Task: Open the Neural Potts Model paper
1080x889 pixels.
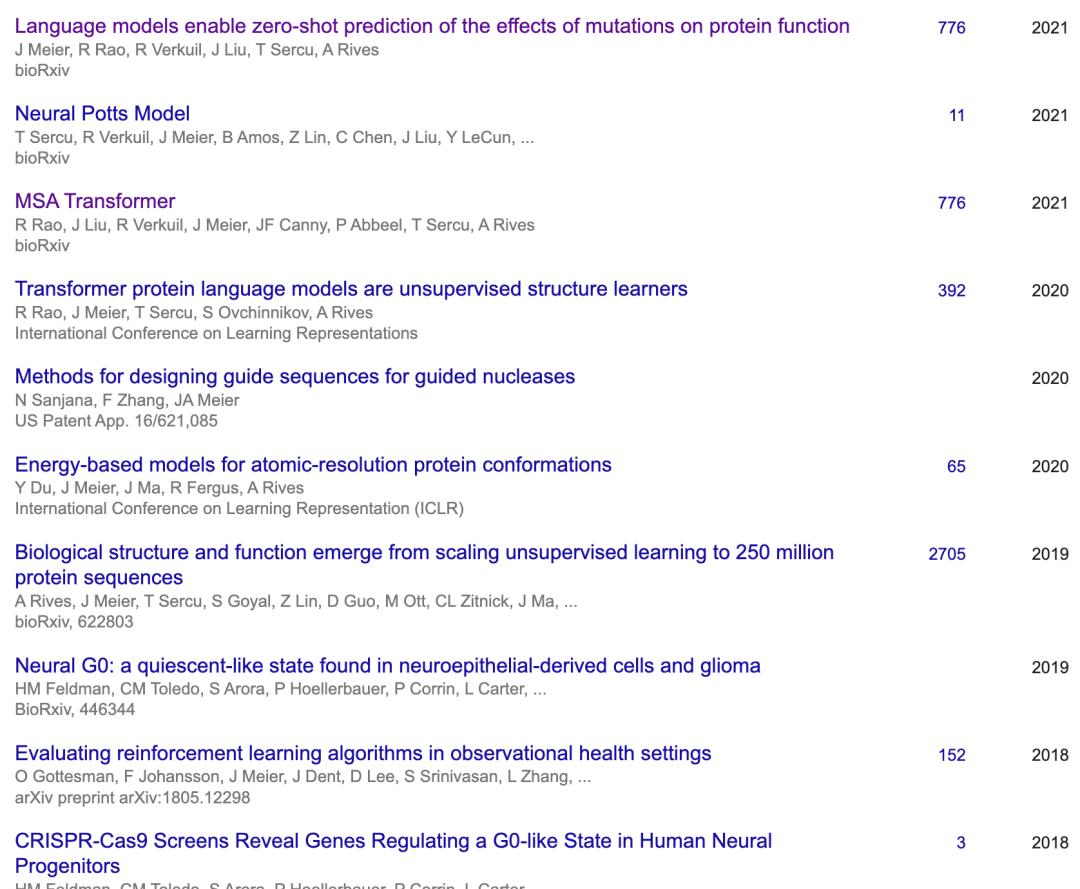Action: click(102, 114)
